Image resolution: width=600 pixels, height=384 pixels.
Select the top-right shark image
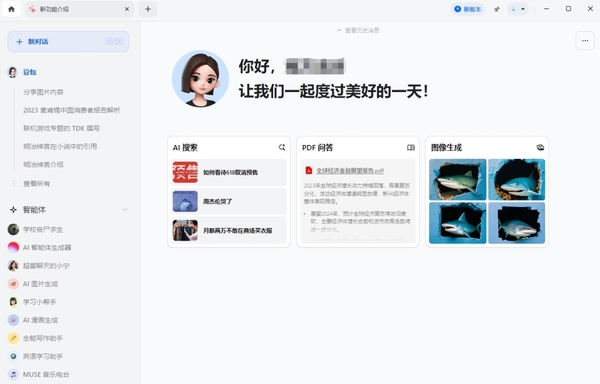[517, 179]
